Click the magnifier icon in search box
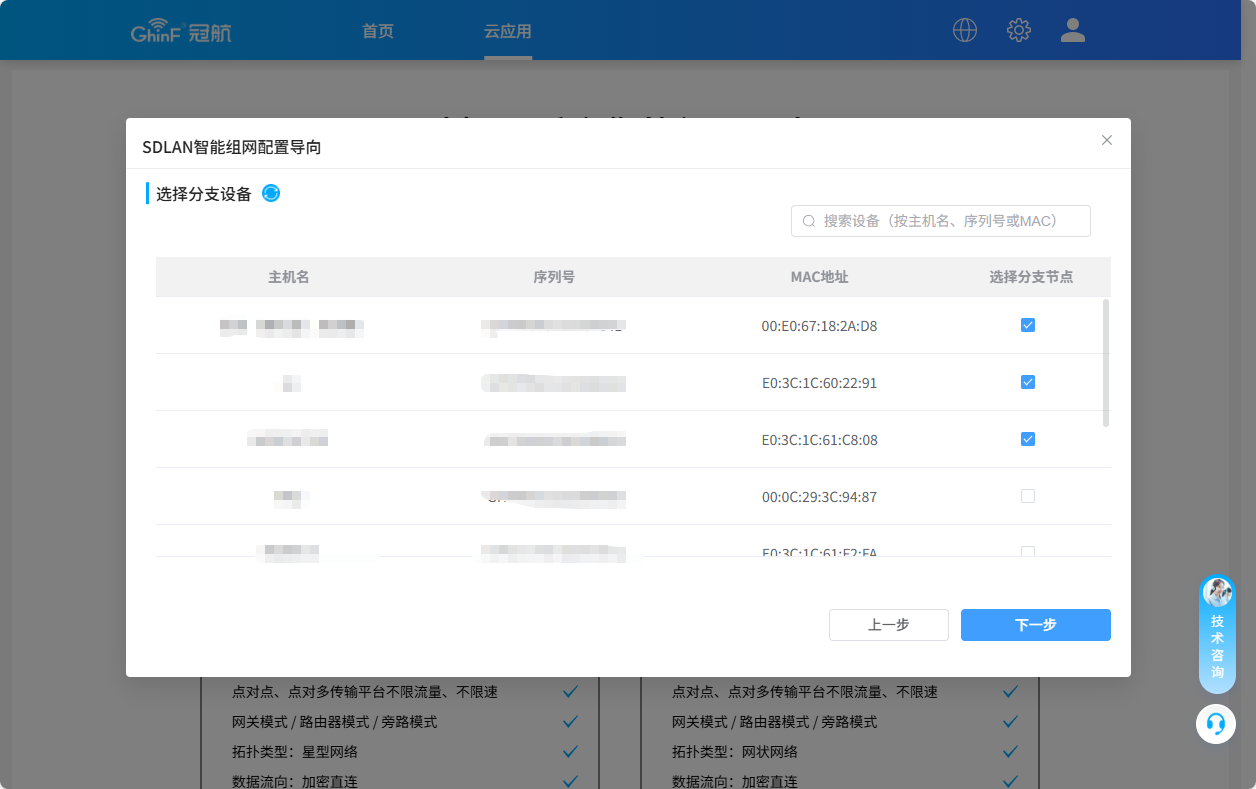 pyautogui.click(x=809, y=221)
